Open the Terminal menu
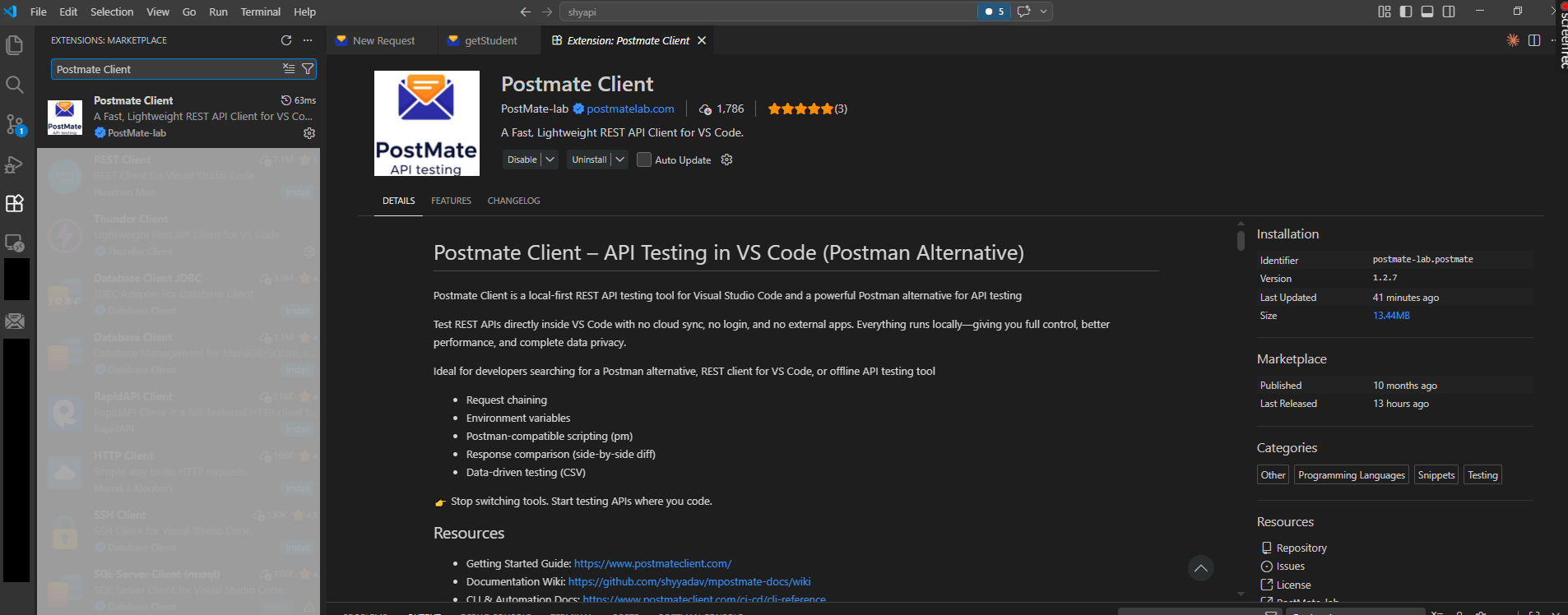 (261, 12)
